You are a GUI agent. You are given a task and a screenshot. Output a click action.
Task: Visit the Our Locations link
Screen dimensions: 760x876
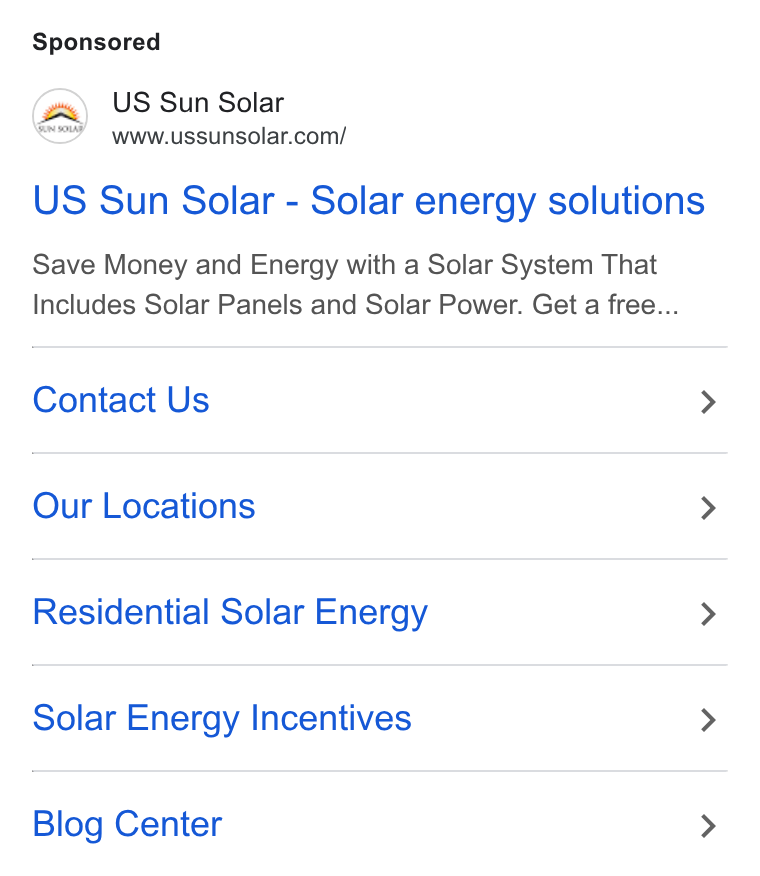pos(144,506)
